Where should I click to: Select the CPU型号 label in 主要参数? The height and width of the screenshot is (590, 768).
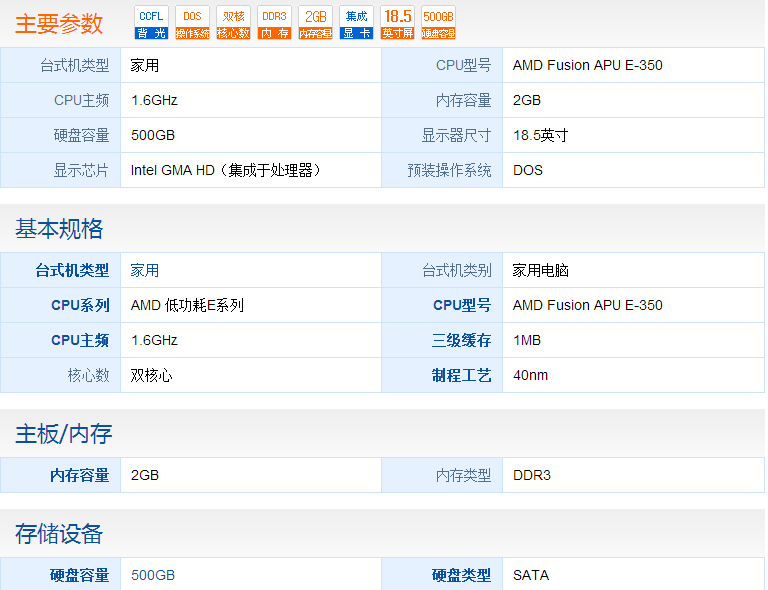(463, 66)
